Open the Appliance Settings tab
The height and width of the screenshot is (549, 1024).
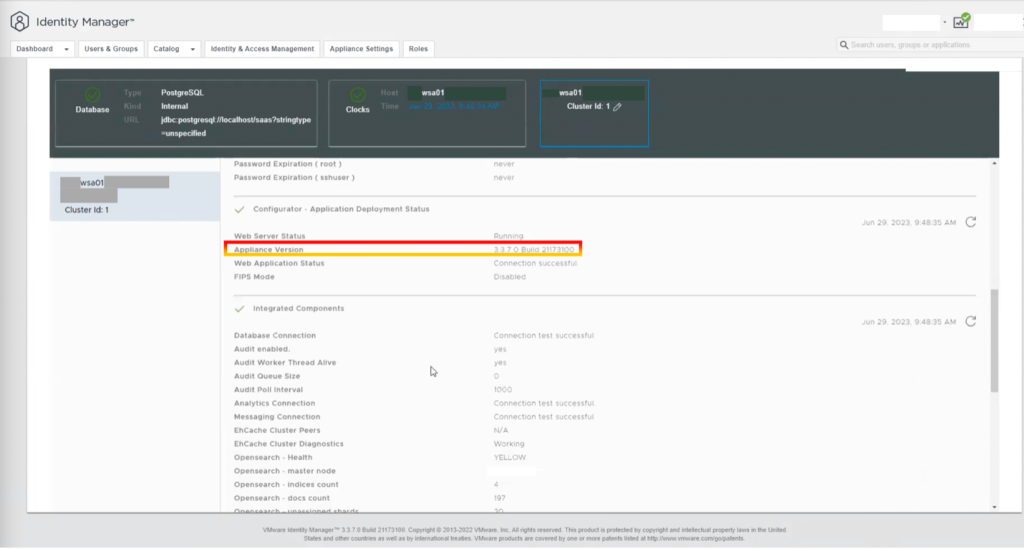[x=363, y=49]
